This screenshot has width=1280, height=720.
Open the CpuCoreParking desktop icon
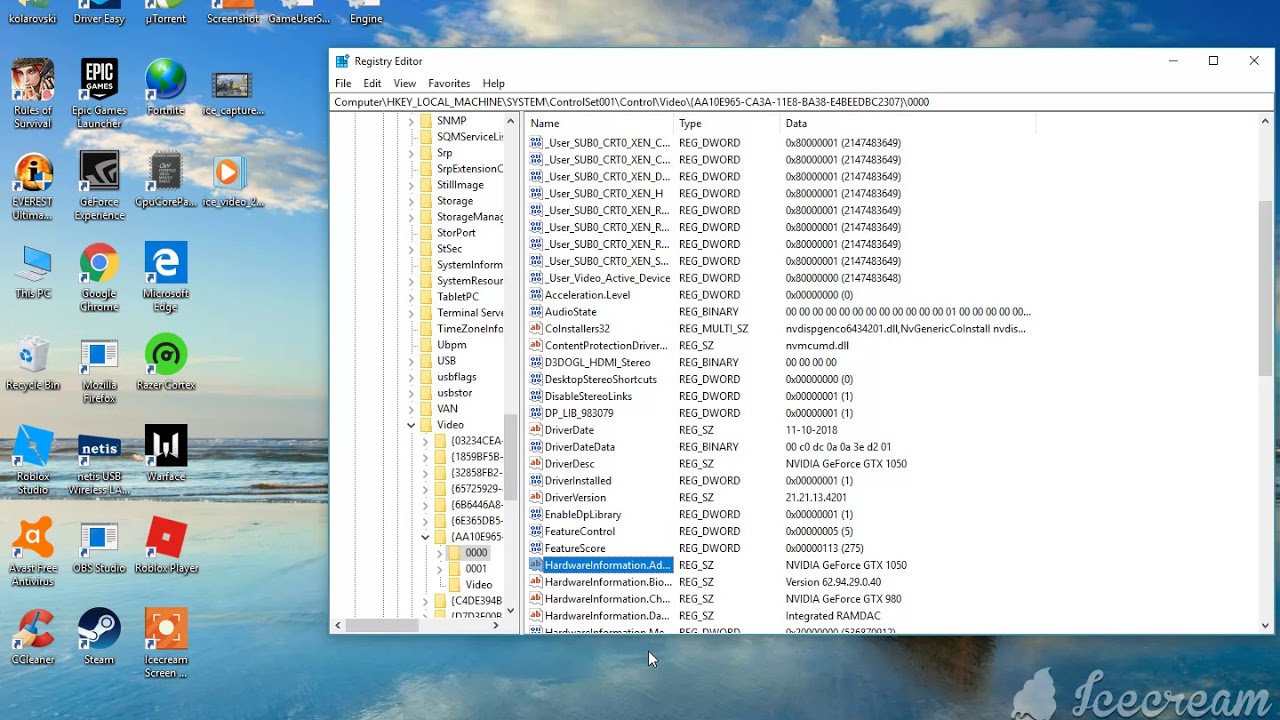pyautogui.click(x=165, y=180)
